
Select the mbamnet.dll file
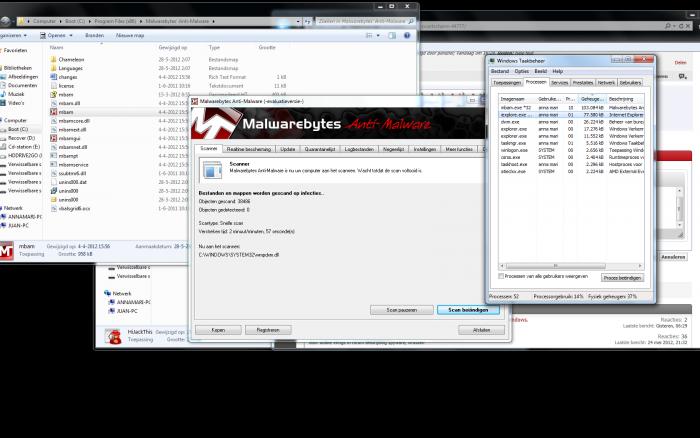click(72, 147)
